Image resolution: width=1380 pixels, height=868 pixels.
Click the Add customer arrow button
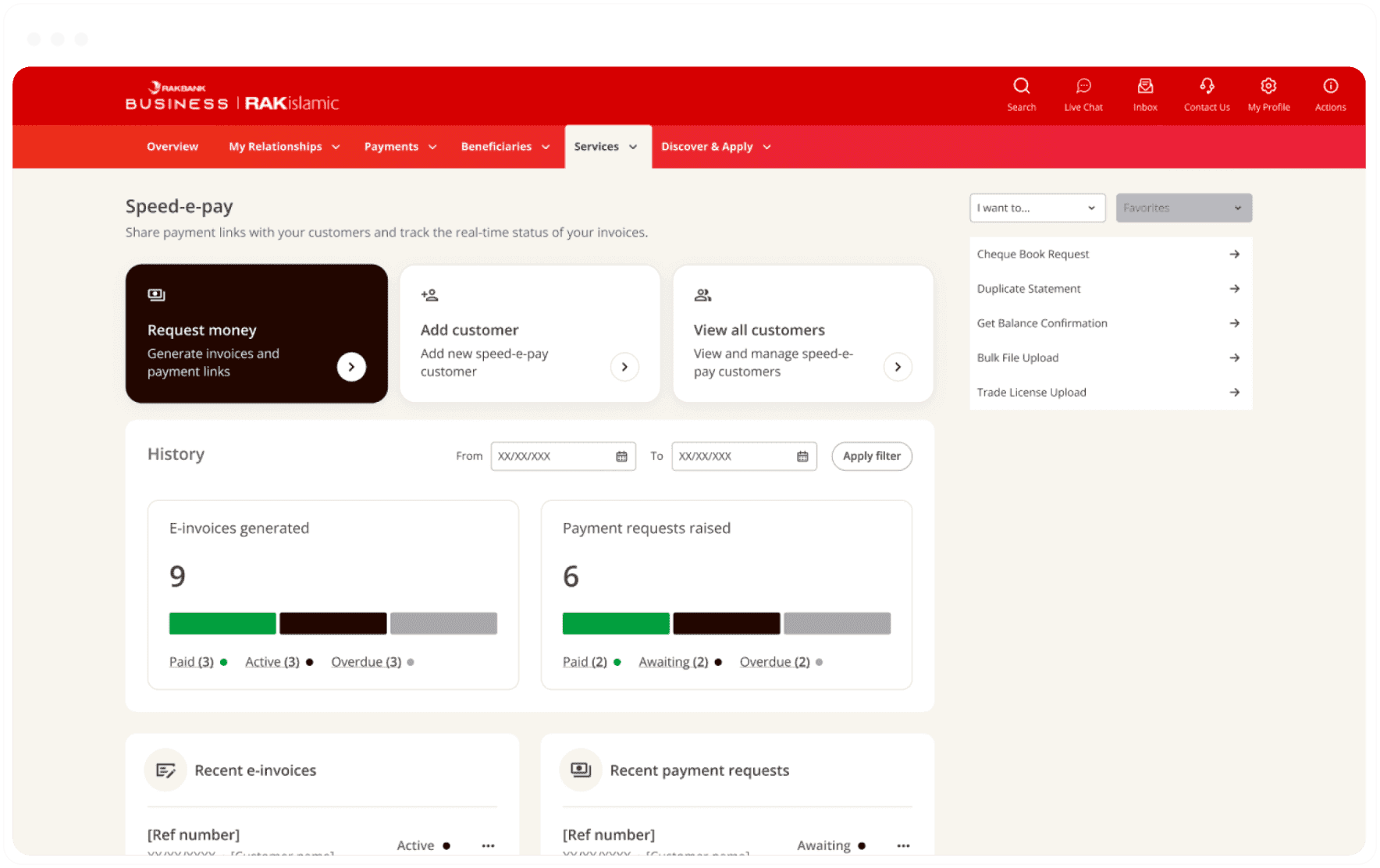[624, 367]
